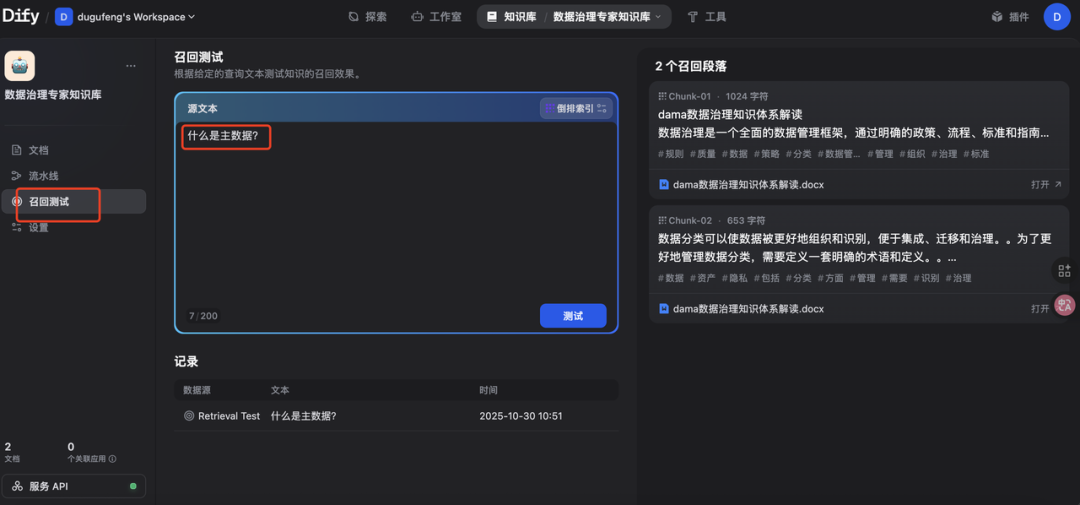Click the blue 测试 button

pos(573,316)
